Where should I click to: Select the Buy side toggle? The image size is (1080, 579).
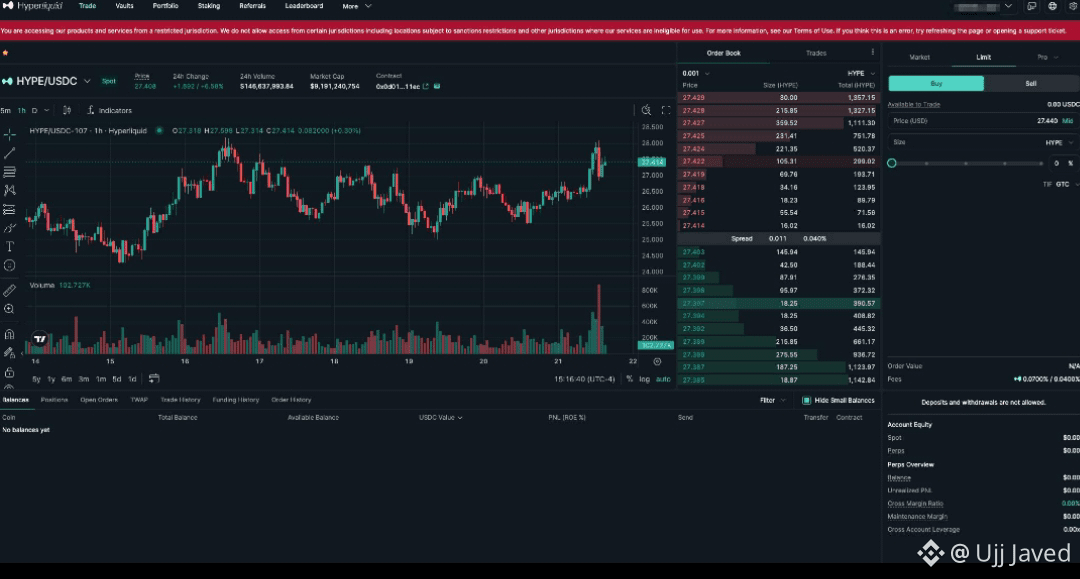936,83
